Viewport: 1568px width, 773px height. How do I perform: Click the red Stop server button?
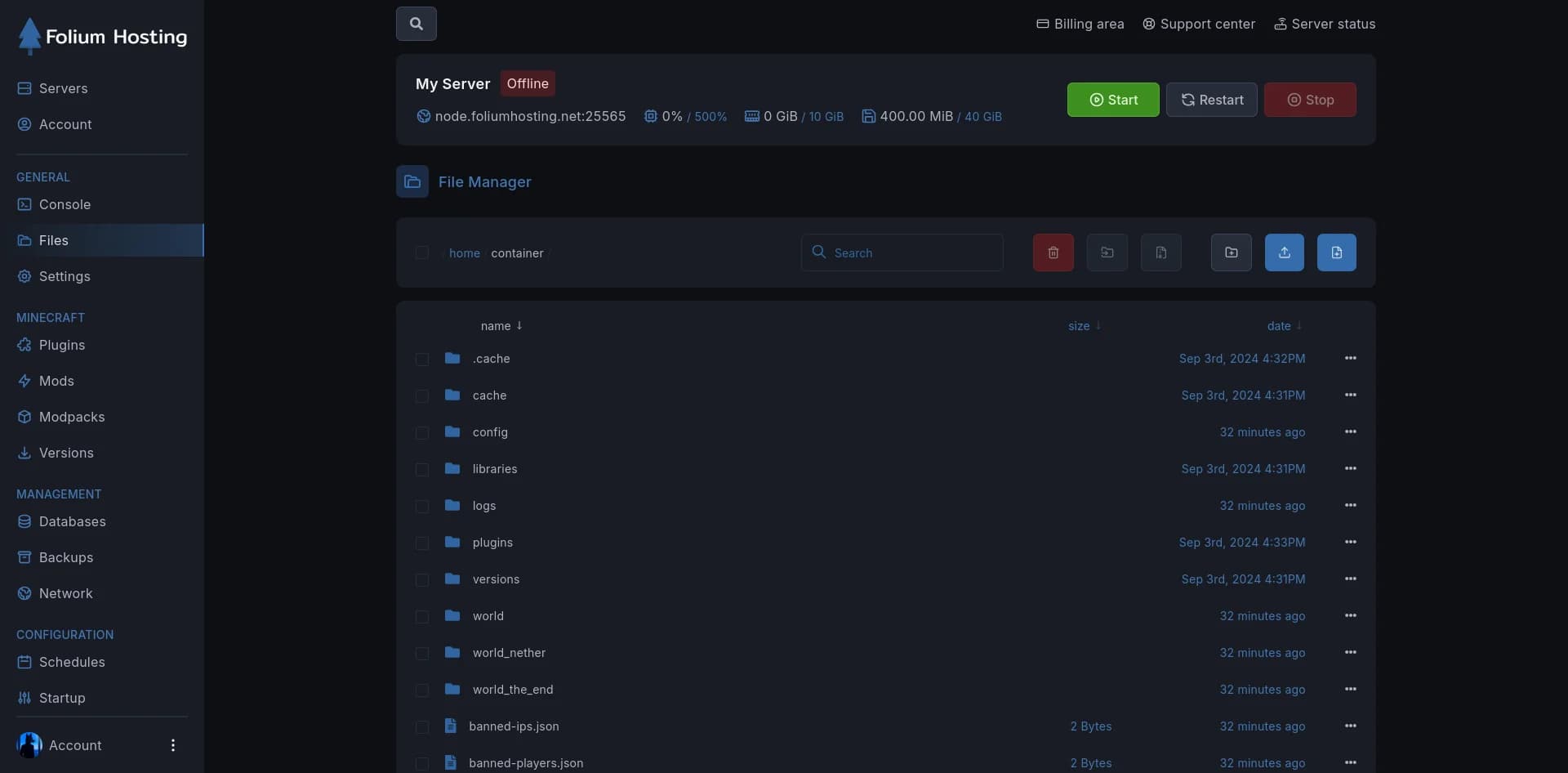click(x=1310, y=100)
